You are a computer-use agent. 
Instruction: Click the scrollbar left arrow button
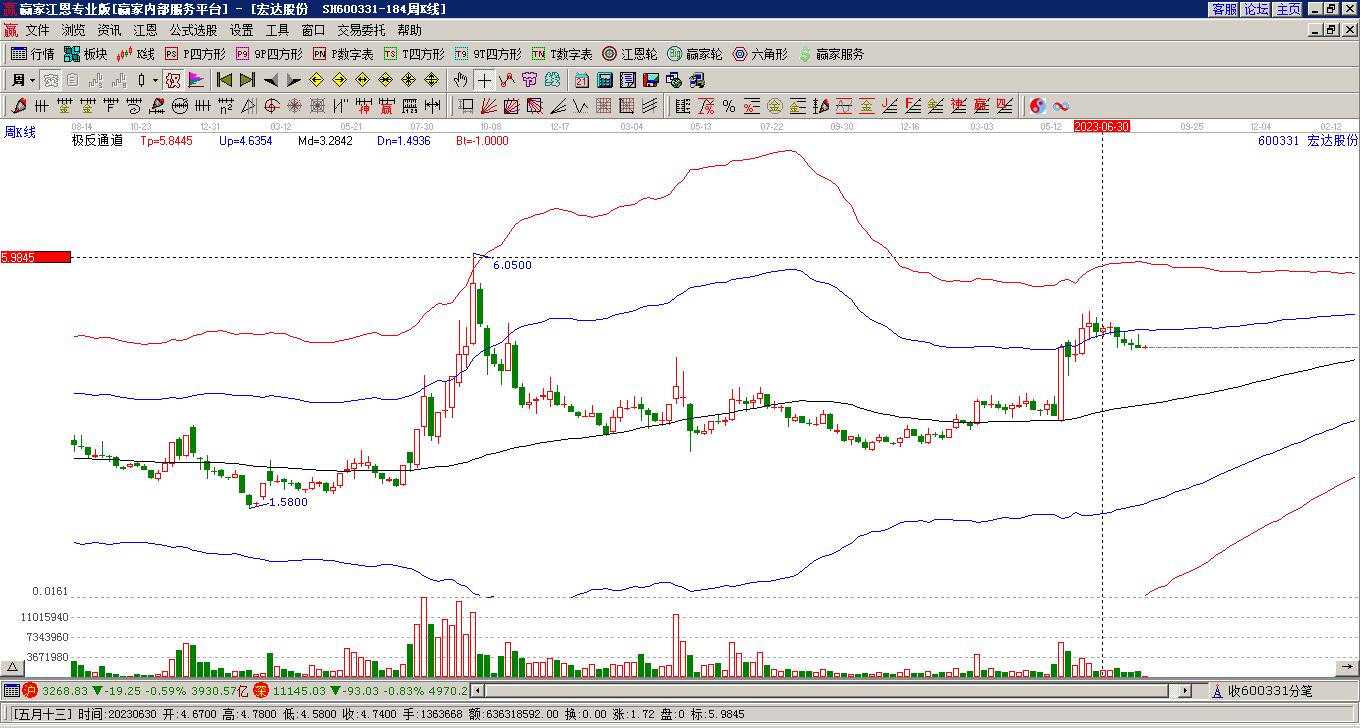478,691
